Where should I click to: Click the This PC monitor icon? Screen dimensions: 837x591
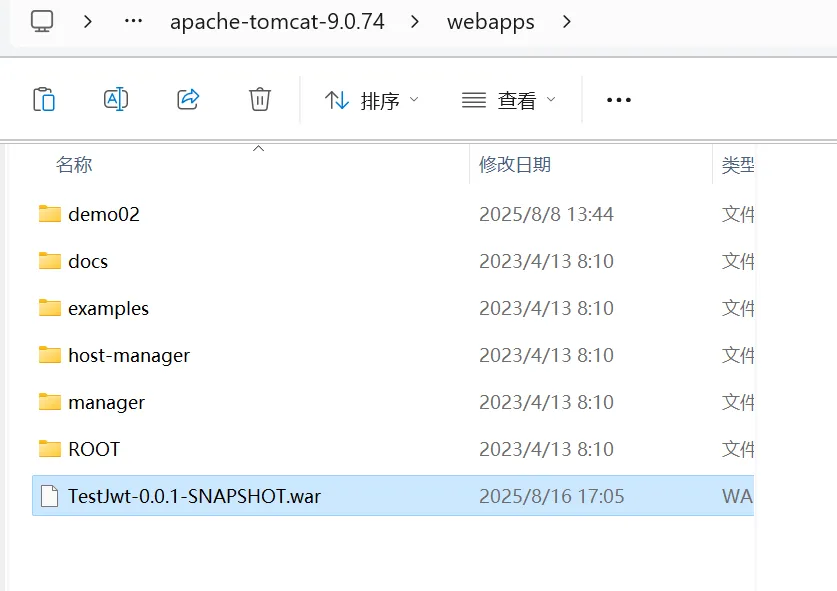click(x=42, y=21)
